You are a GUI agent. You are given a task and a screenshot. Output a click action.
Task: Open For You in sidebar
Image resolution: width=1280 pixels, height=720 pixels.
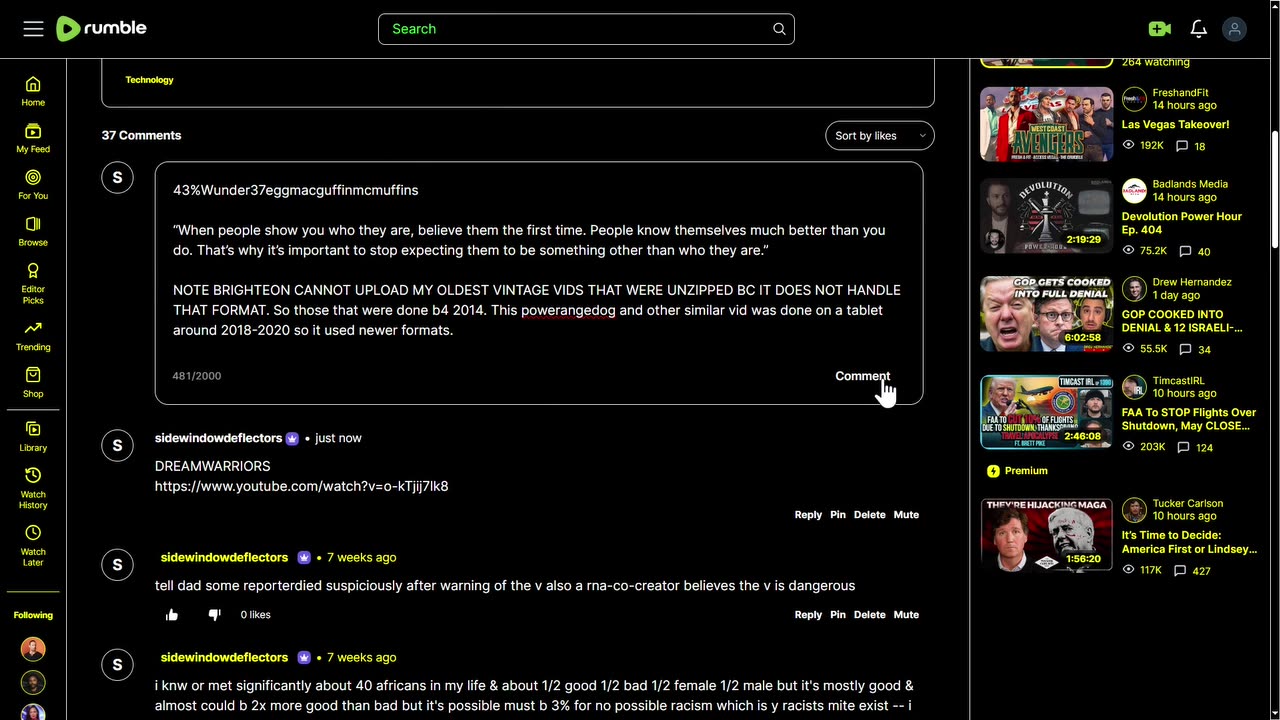pos(33,184)
